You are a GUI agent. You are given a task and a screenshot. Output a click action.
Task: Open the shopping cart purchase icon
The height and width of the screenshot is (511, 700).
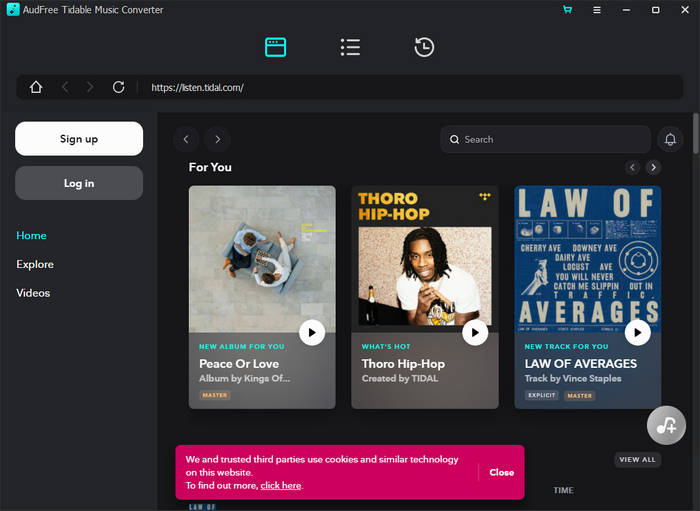(567, 9)
